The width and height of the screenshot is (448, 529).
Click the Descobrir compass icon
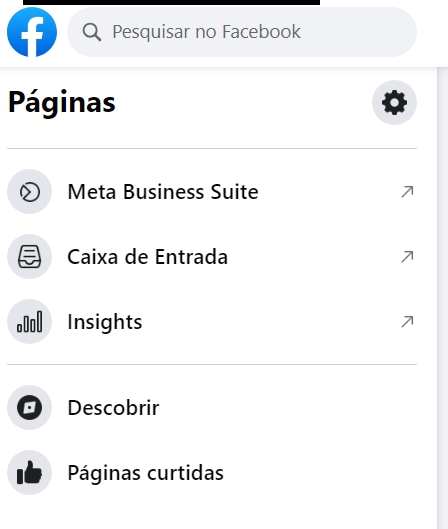29,408
